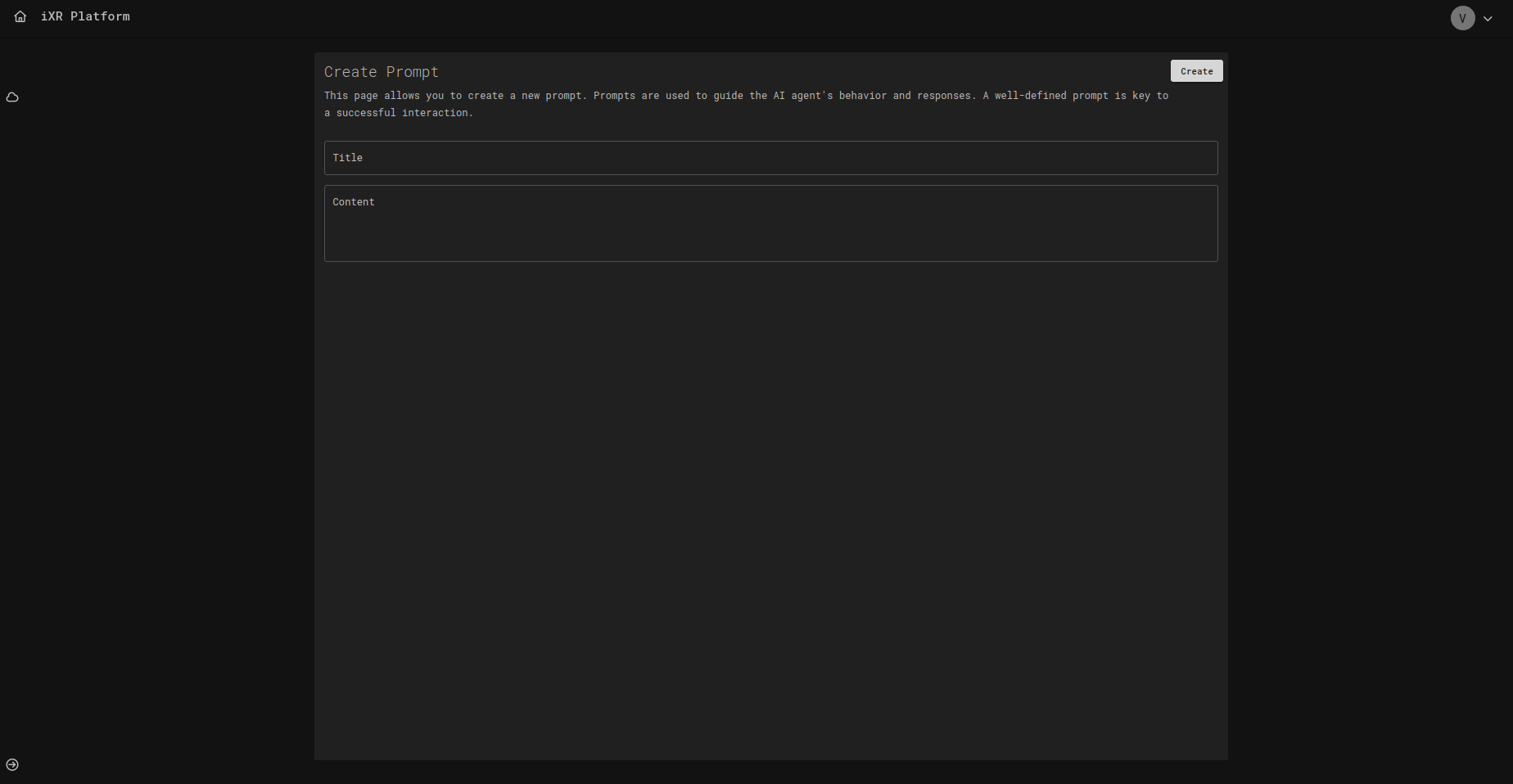
Task: Click the "Title" placeholder label
Action: [347, 158]
